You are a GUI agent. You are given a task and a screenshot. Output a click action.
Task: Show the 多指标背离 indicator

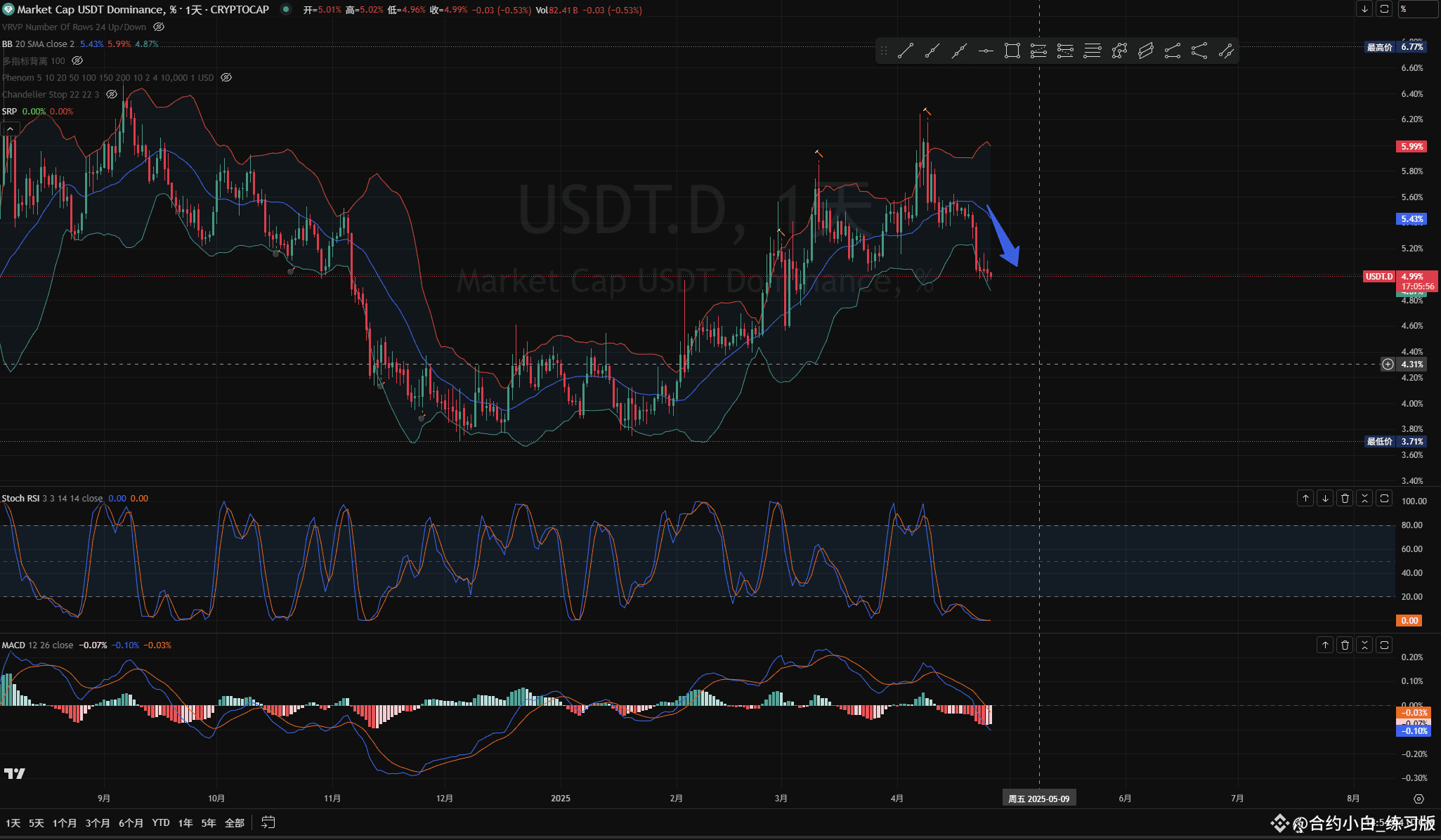pyautogui.click(x=77, y=60)
